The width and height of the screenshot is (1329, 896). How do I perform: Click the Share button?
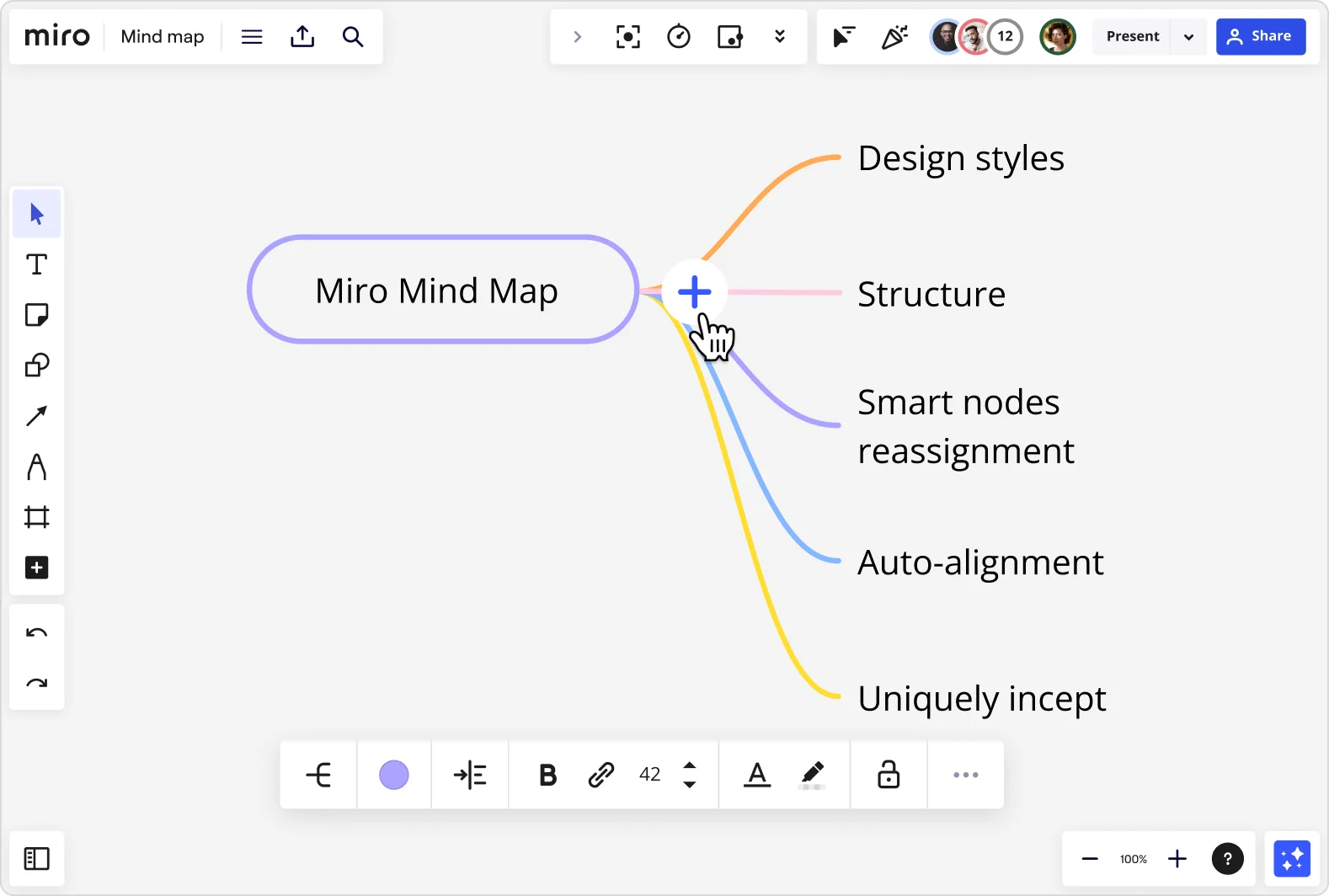[1261, 36]
